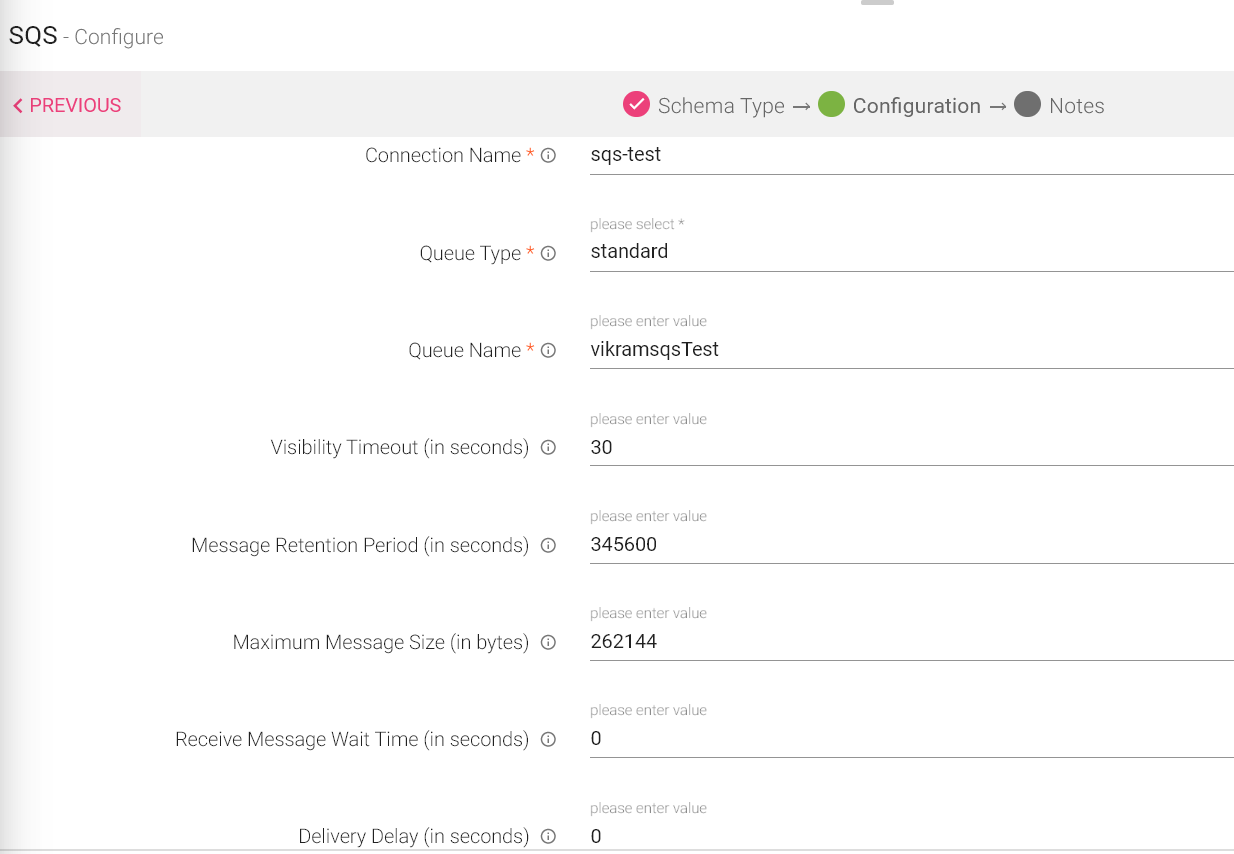The image size is (1234, 854).
Task: Click the Maximum Message Size input
Action: point(910,642)
